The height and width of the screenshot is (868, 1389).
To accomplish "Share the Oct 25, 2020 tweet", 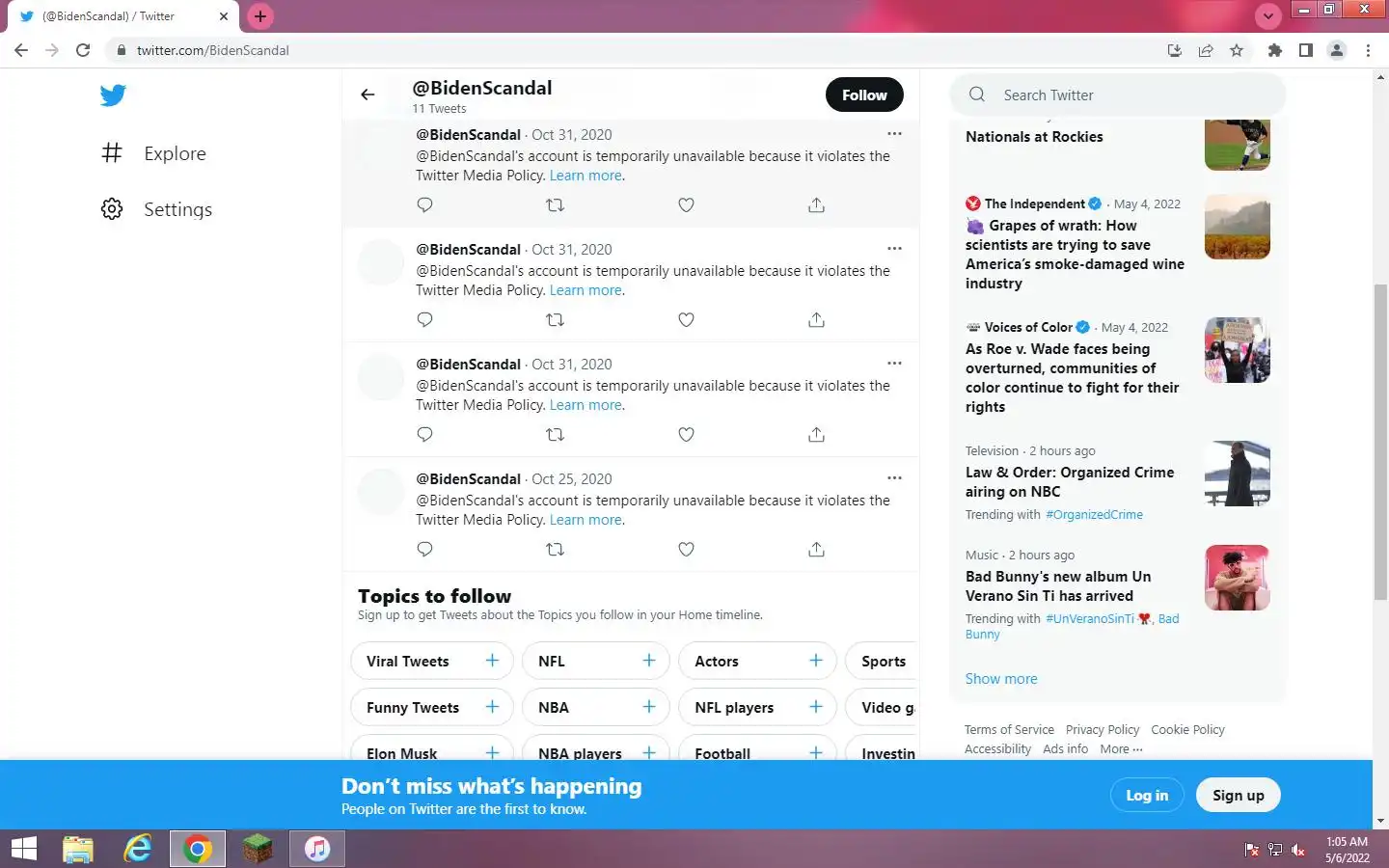I will click(x=816, y=549).
